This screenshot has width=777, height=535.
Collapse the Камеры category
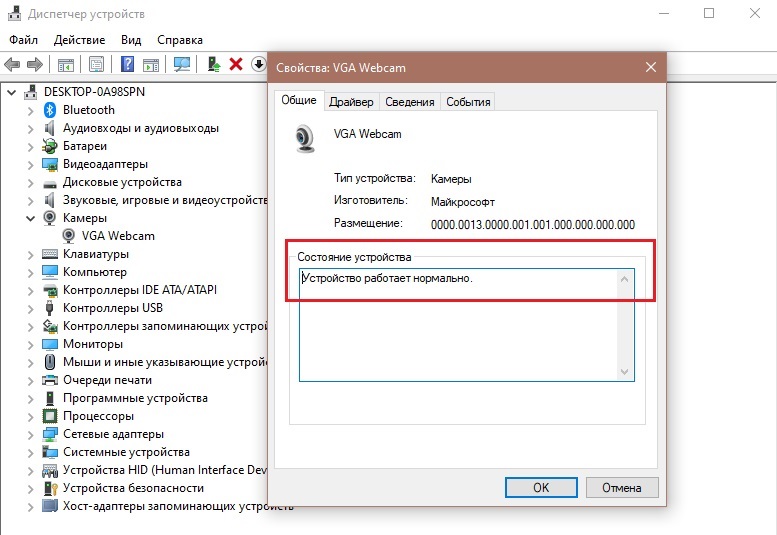click(x=31, y=218)
